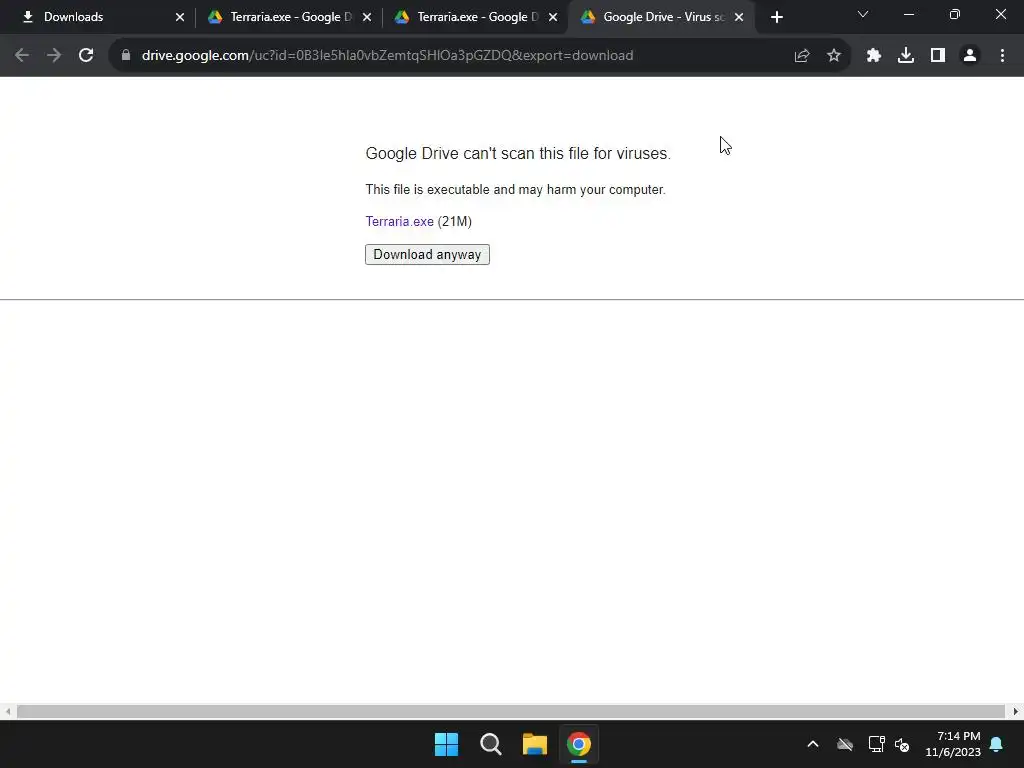1024x768 pixels.
Task: Click the scrollbar left arrow
Action: 8,711
